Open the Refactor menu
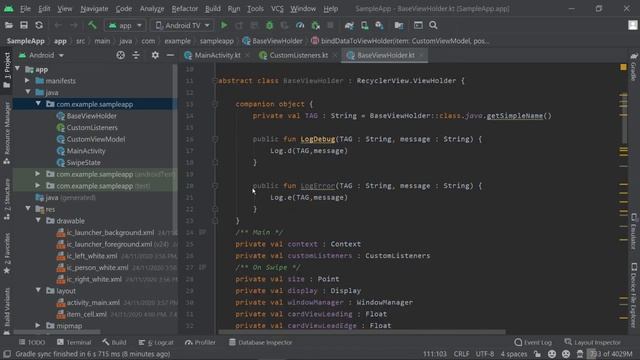This screenshot has height=360, width=640. point(184,9)
